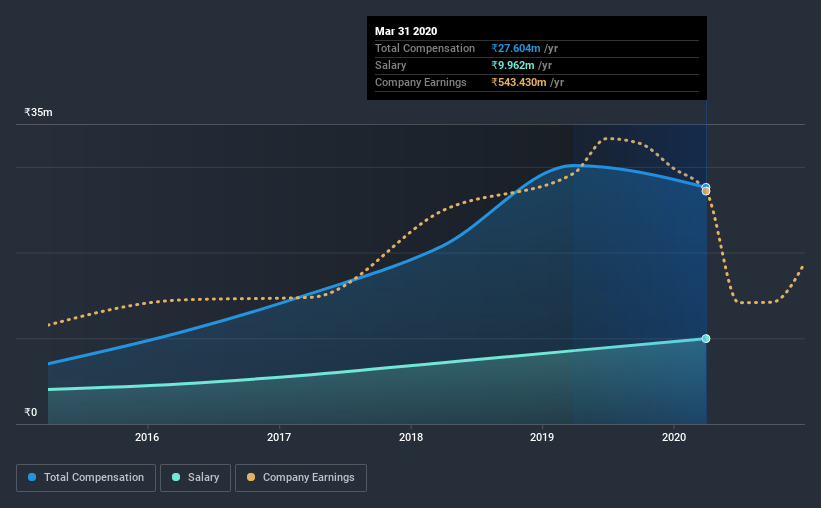The width and height of the screenshot is (821, 508).
Task: Toggle the Total Compensation legend button
Action: (86, 478)
